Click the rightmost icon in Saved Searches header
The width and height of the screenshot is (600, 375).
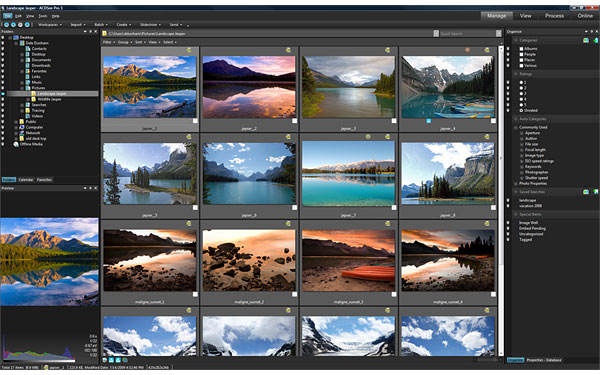(x=595, y=192)
